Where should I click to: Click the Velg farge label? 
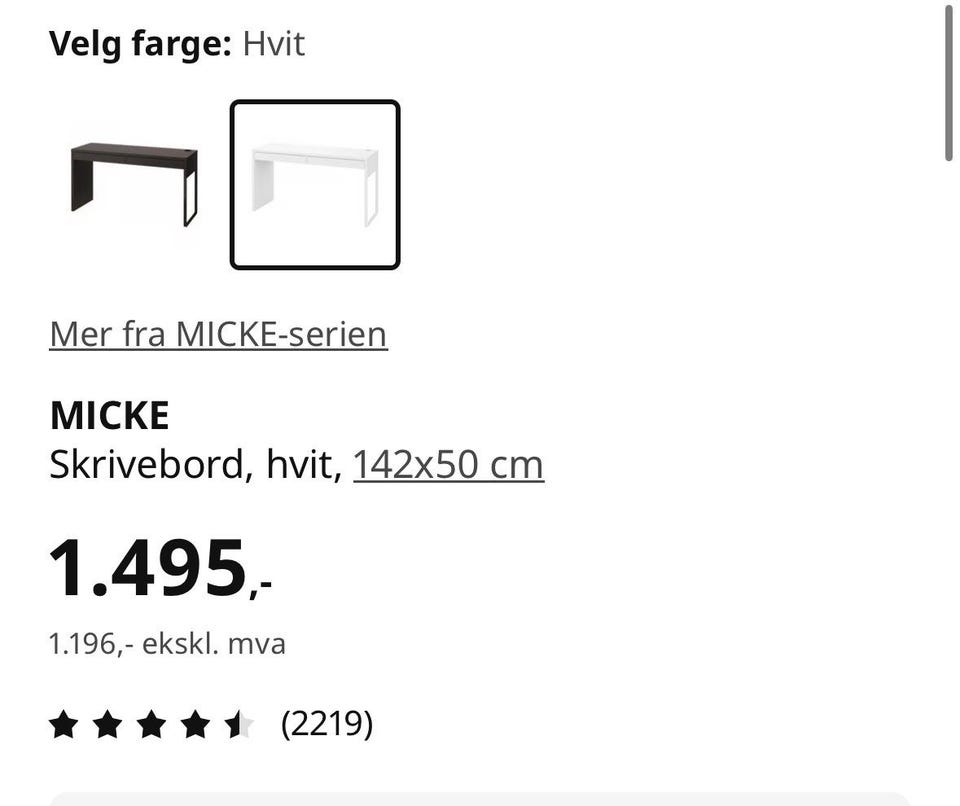pos(140,44)
